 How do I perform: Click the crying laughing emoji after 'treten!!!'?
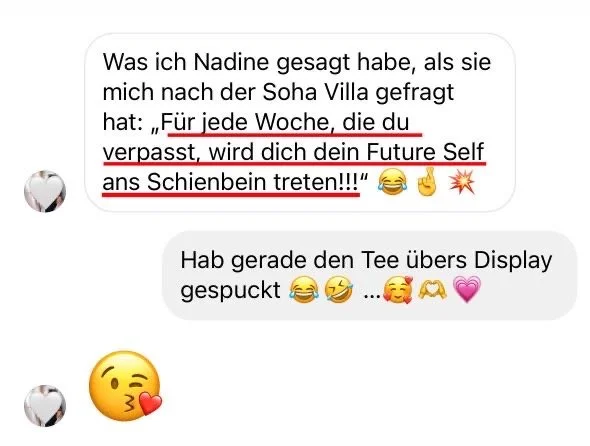click(392, 182)
